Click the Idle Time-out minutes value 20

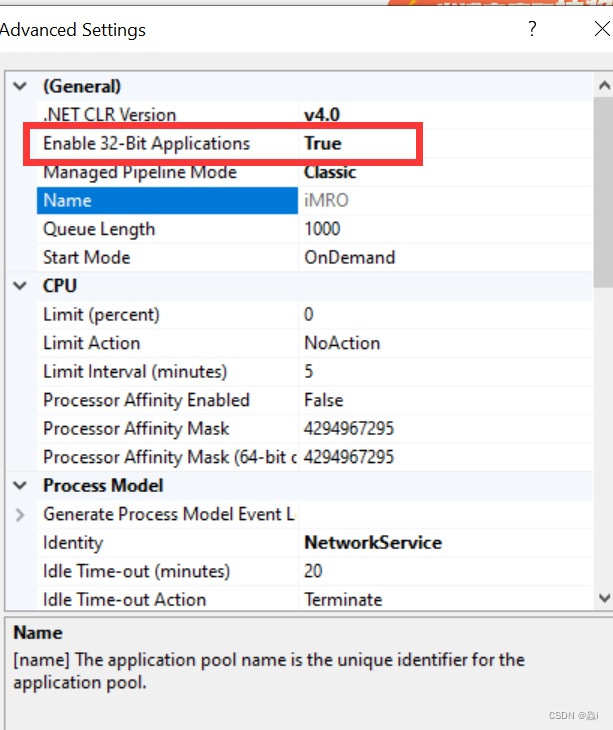[x=314, y=572]
